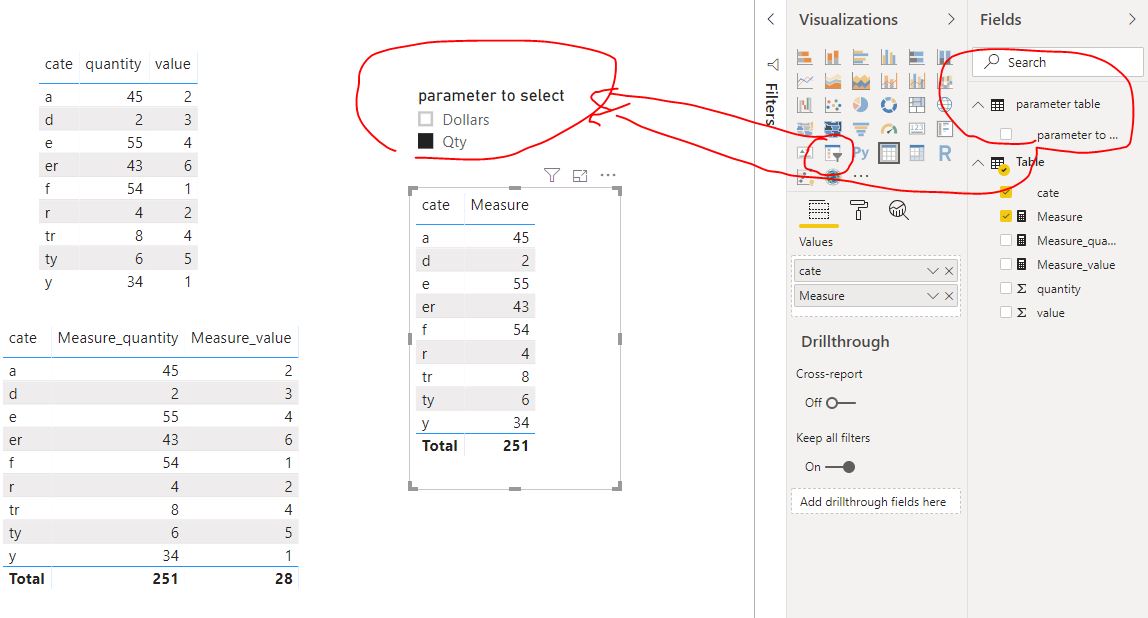Screen dimensions: 1148x618
Task: Select the table visual icon
Action: 889,153
